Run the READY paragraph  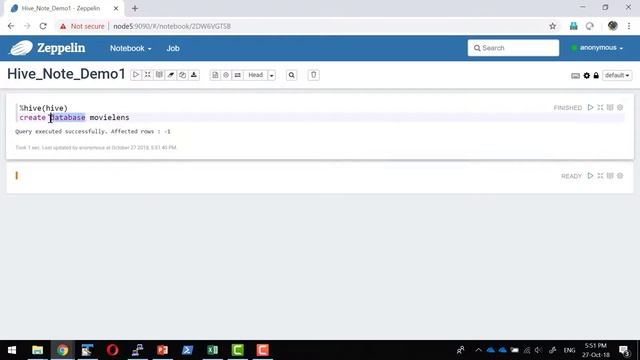[590, 176]
